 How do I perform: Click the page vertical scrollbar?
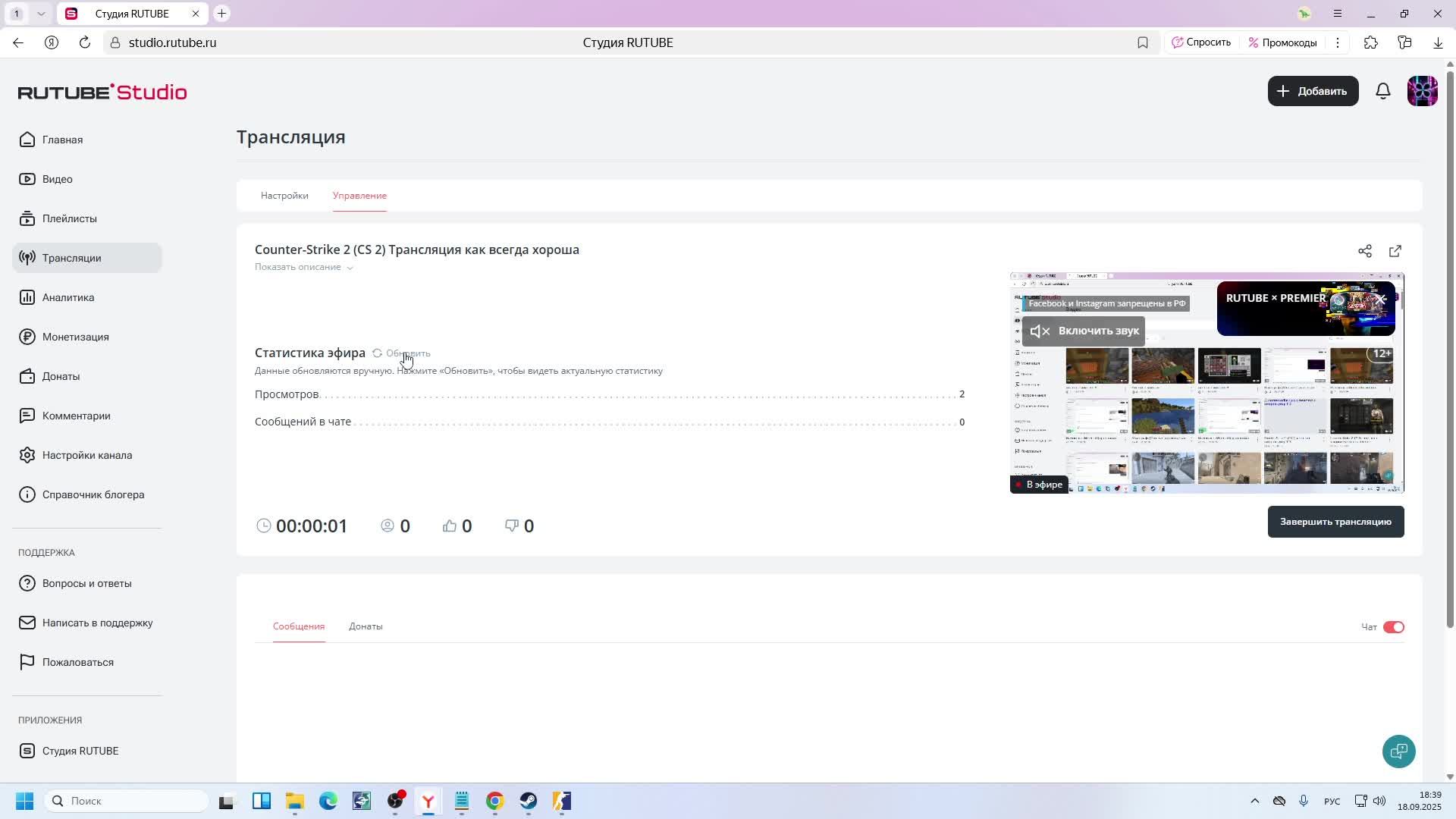pyautogui.click(x=1450, y=349)
